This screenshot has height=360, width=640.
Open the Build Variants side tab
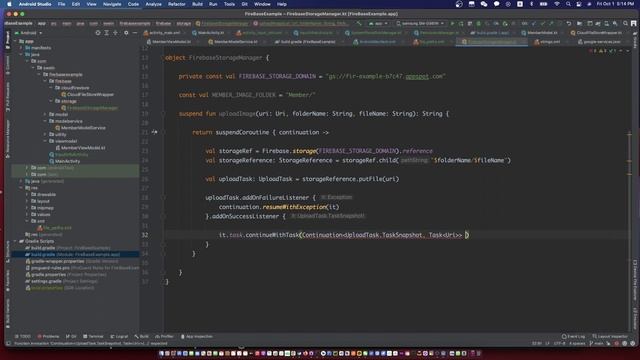(x=8, y=313)
